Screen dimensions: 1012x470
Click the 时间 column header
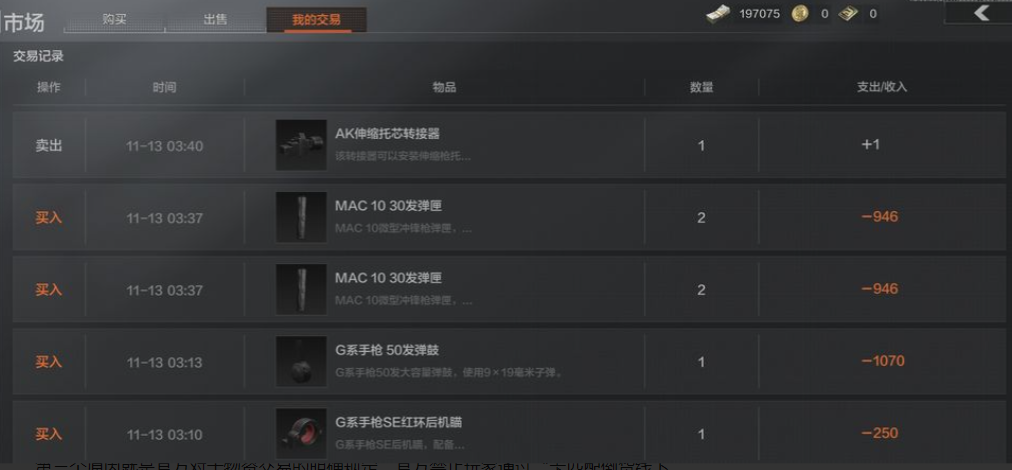click(x=165, y=87)
